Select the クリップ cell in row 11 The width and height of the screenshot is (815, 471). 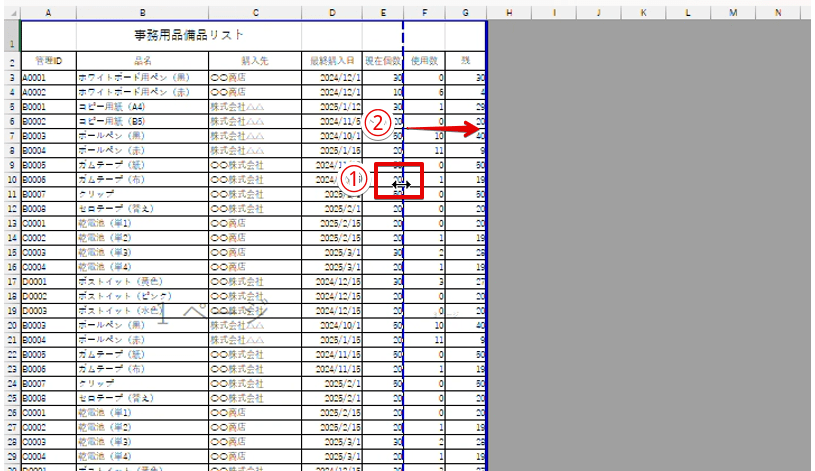click(142, 193)
